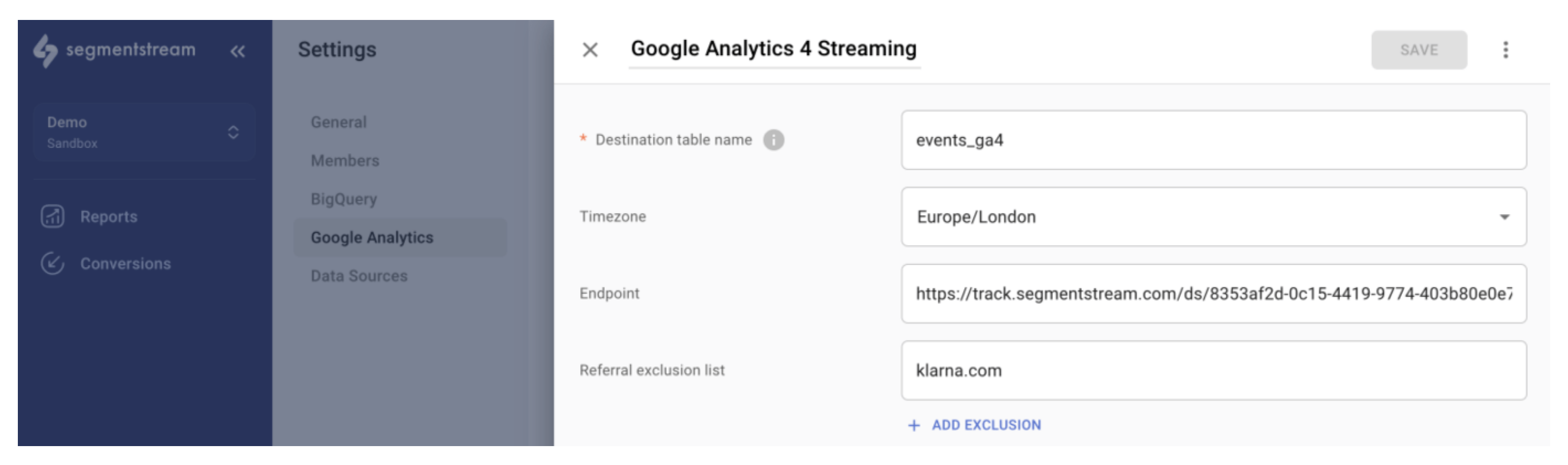Screen dimensions: 1568x465
Task: Edit the Google Analytics 4 Streaming title
Action: pos(774,49)
